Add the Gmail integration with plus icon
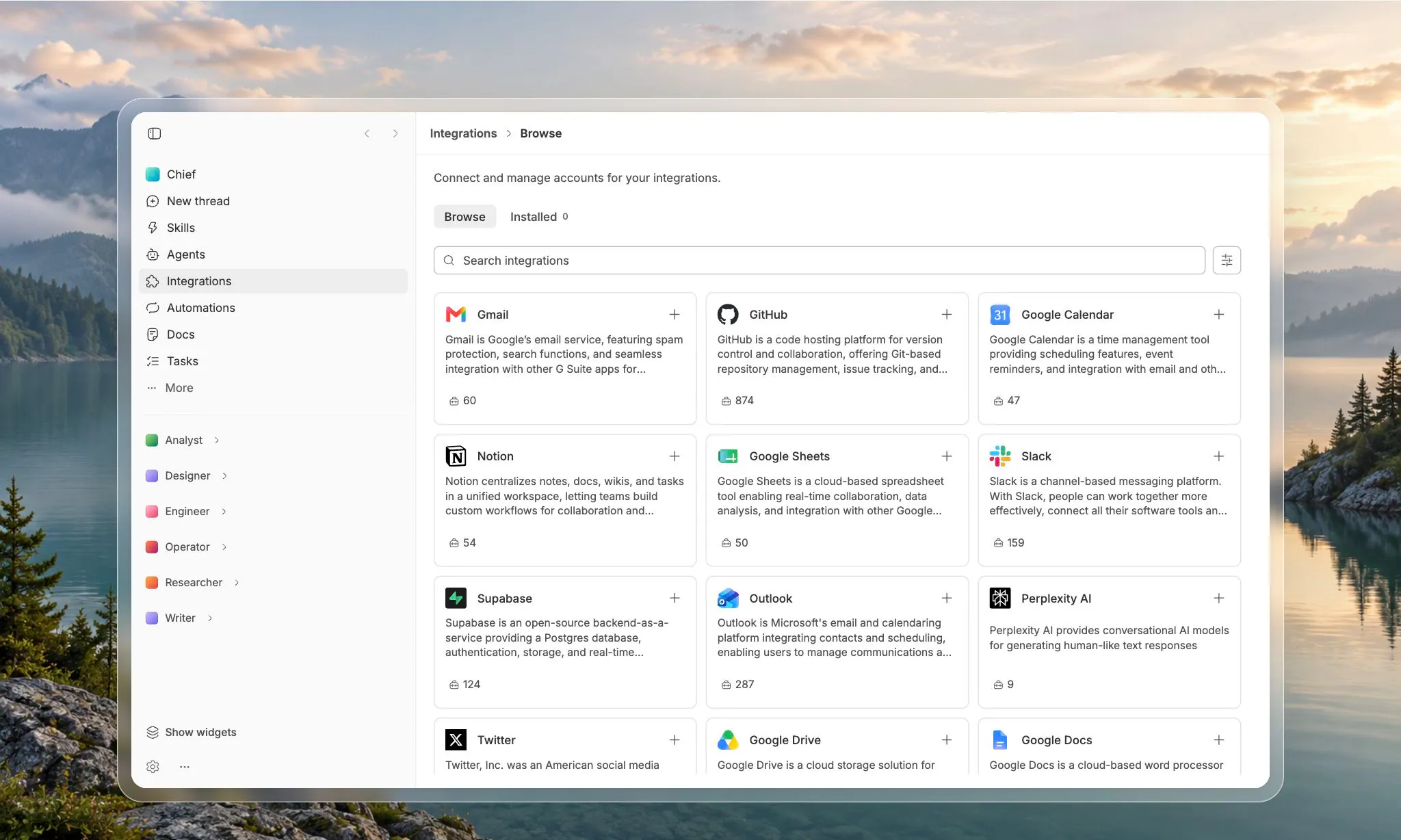 (675, 314)
